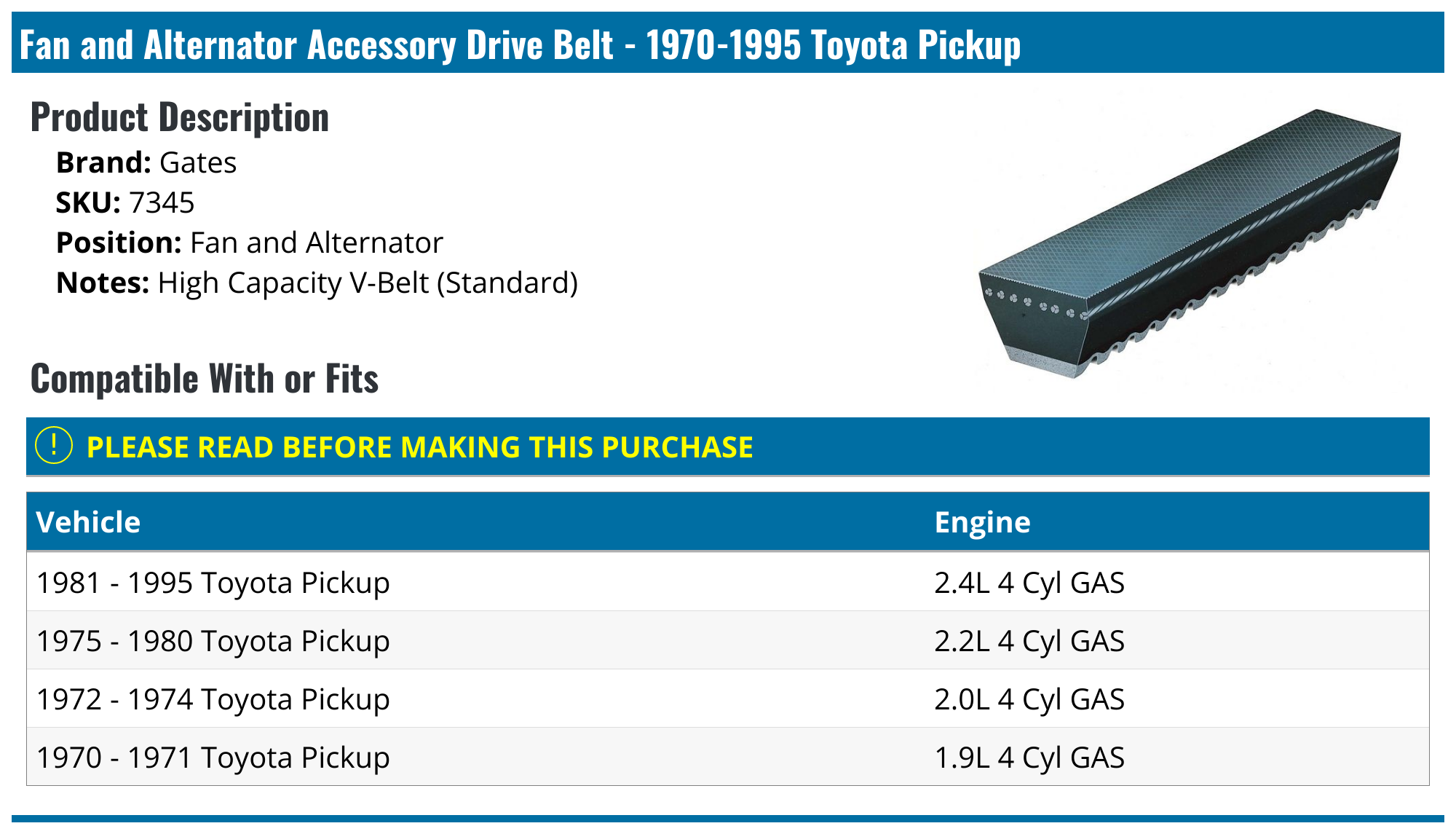This screenshot has height=834, width=1456.
Task: Click the drive belt product image
Action: pyautogui.click(x=1191, y=242)
